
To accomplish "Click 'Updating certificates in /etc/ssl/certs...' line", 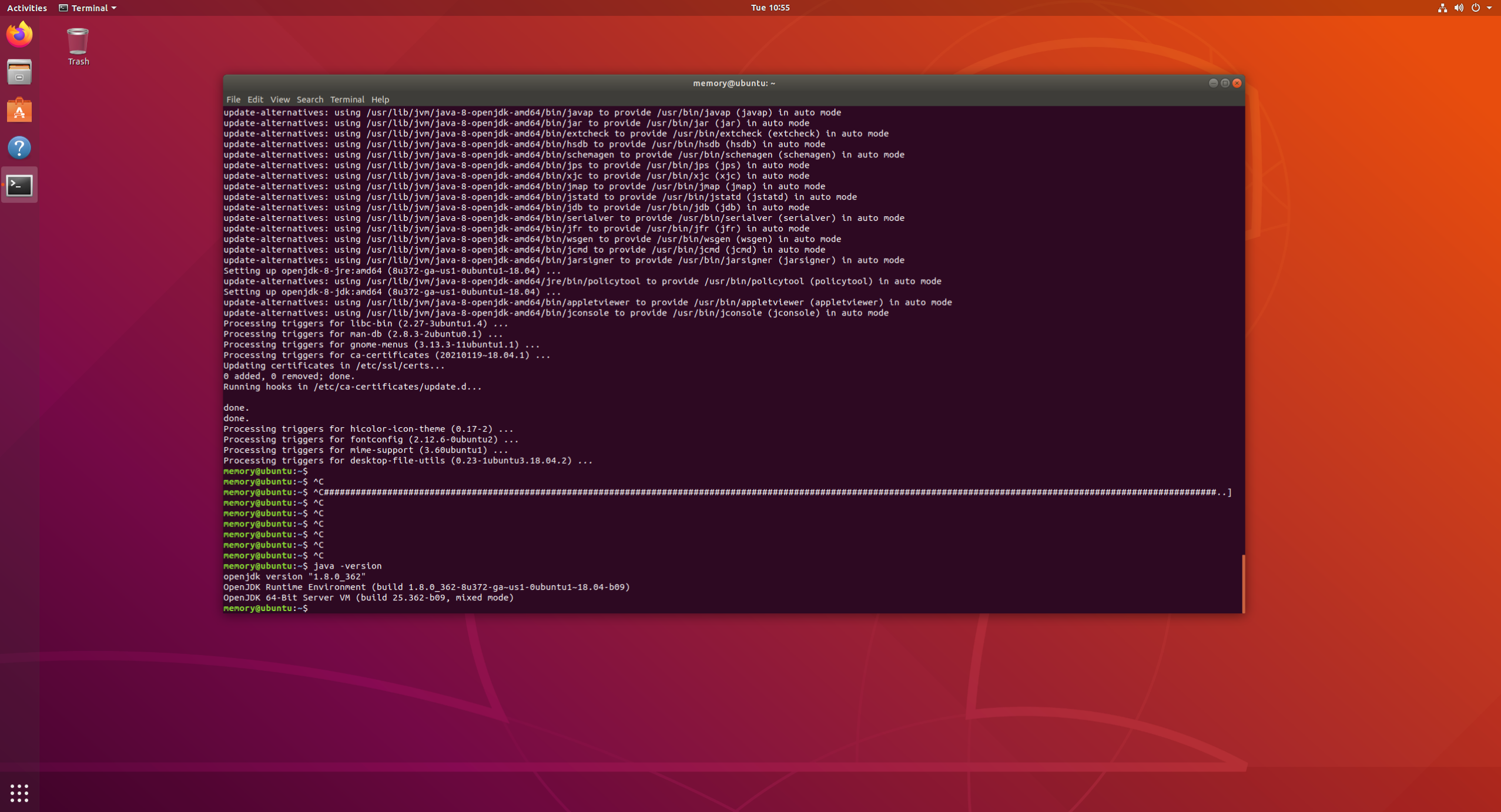I will [334, 365].
